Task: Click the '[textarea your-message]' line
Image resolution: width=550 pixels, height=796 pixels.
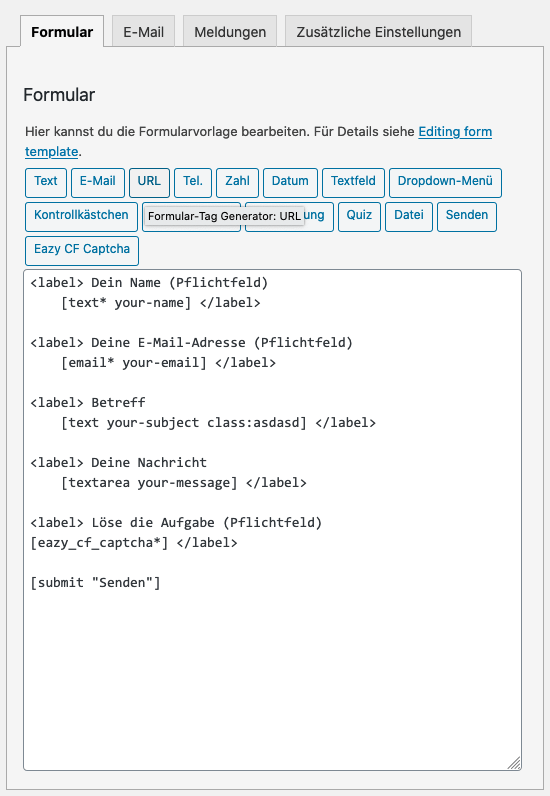Action: click(x=183, y=483)
